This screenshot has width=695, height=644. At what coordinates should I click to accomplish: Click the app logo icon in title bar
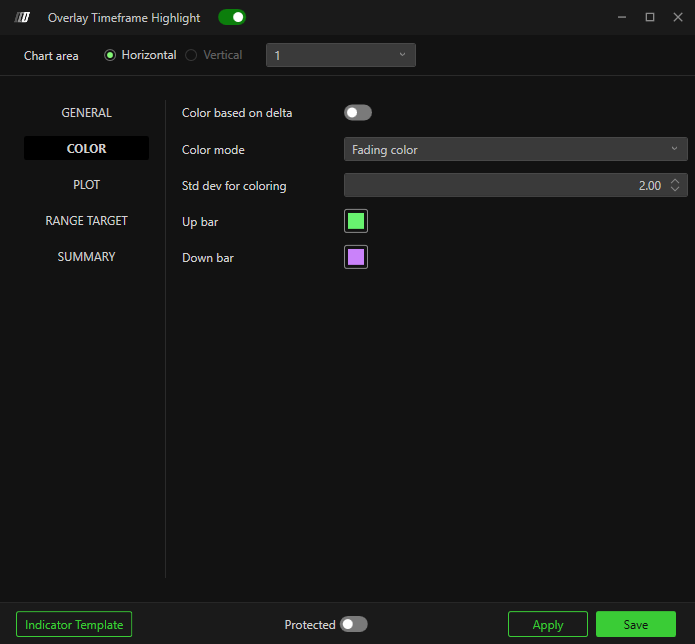click(23, 18)
